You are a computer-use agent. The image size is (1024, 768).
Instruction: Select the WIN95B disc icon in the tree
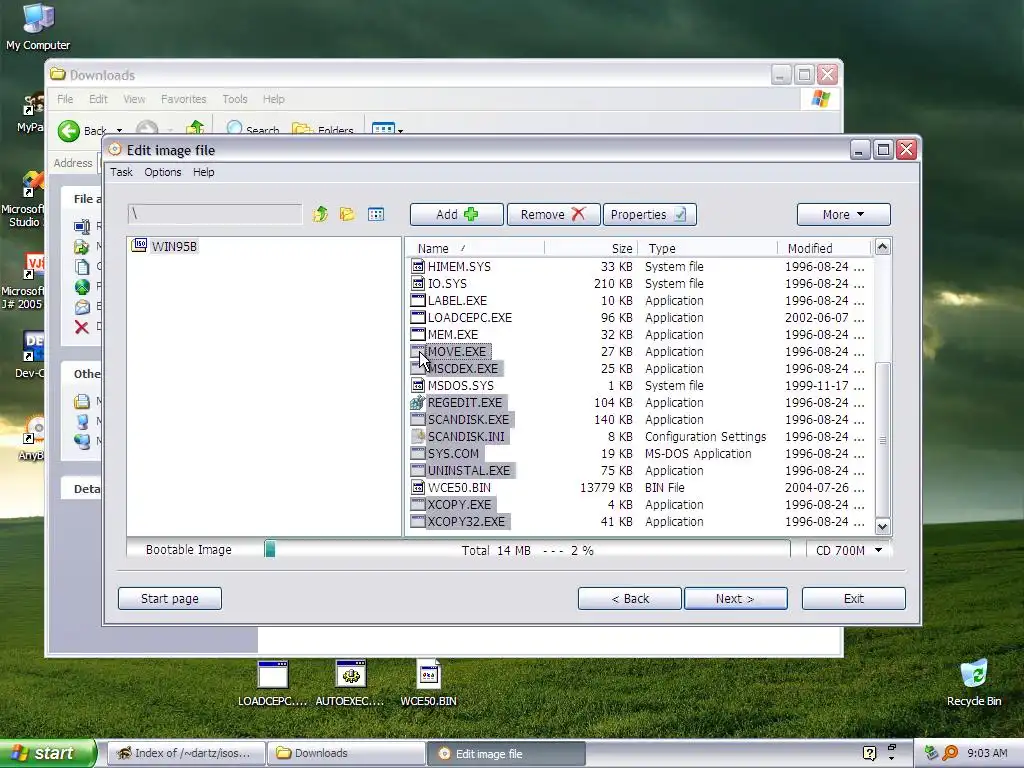[139, 246]
